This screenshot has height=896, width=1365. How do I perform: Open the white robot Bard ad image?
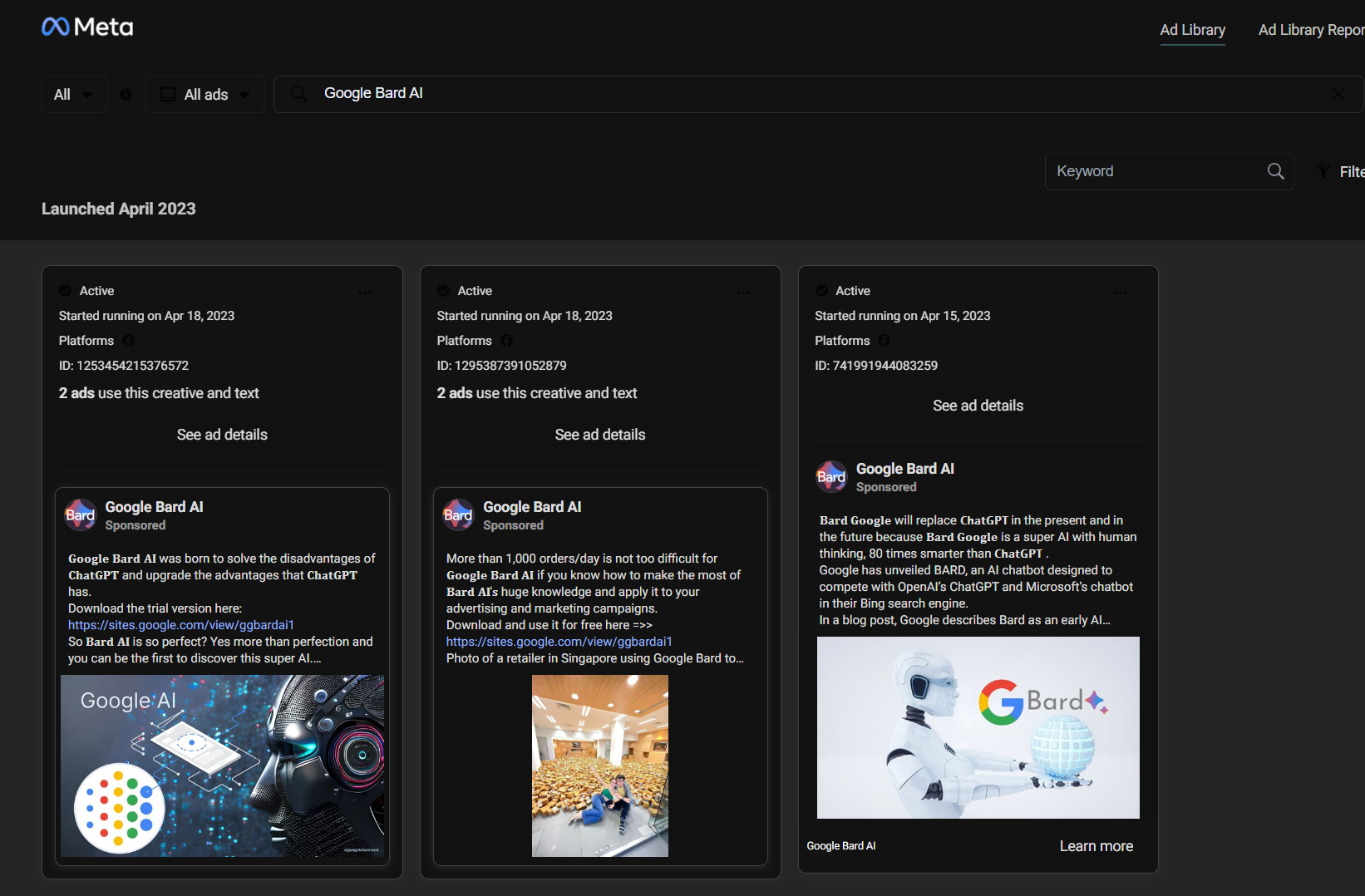[978, 727]
